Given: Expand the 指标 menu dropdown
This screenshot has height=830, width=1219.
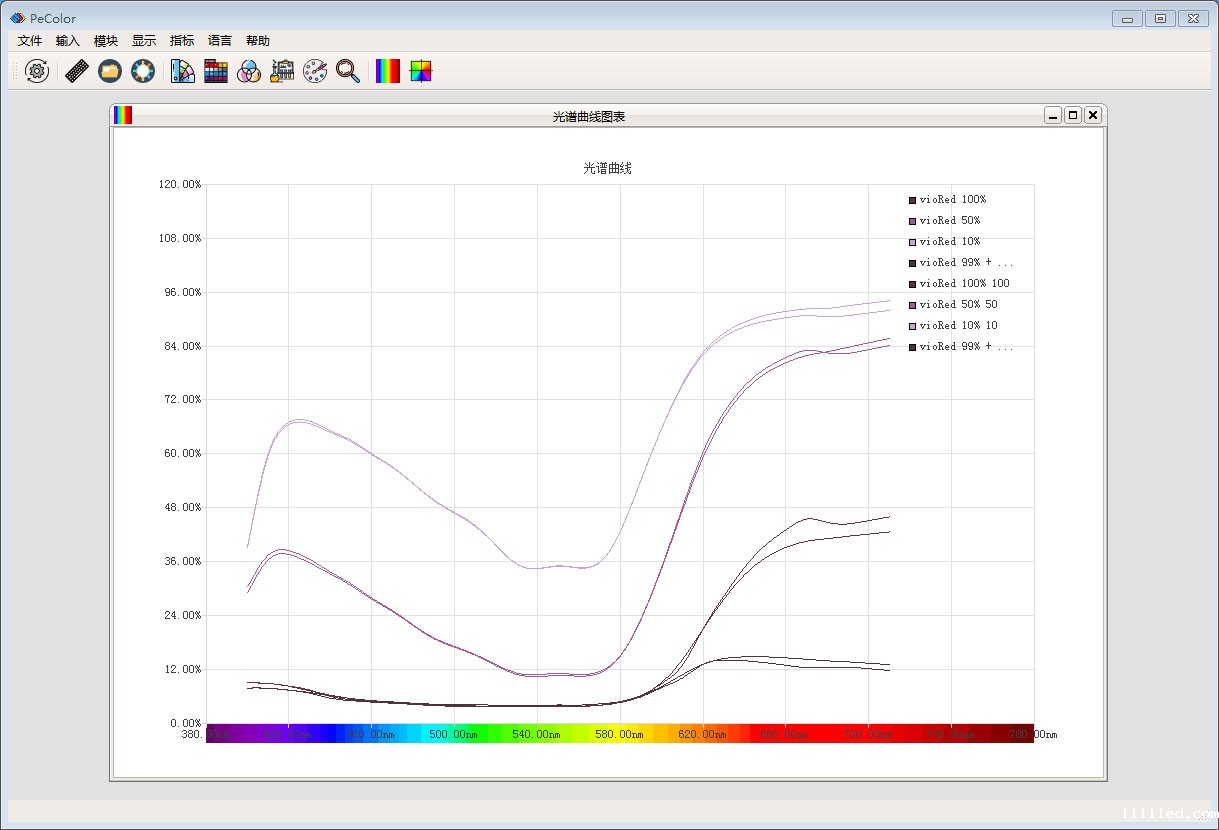Looking at the screenshot, I should (182, 41).
